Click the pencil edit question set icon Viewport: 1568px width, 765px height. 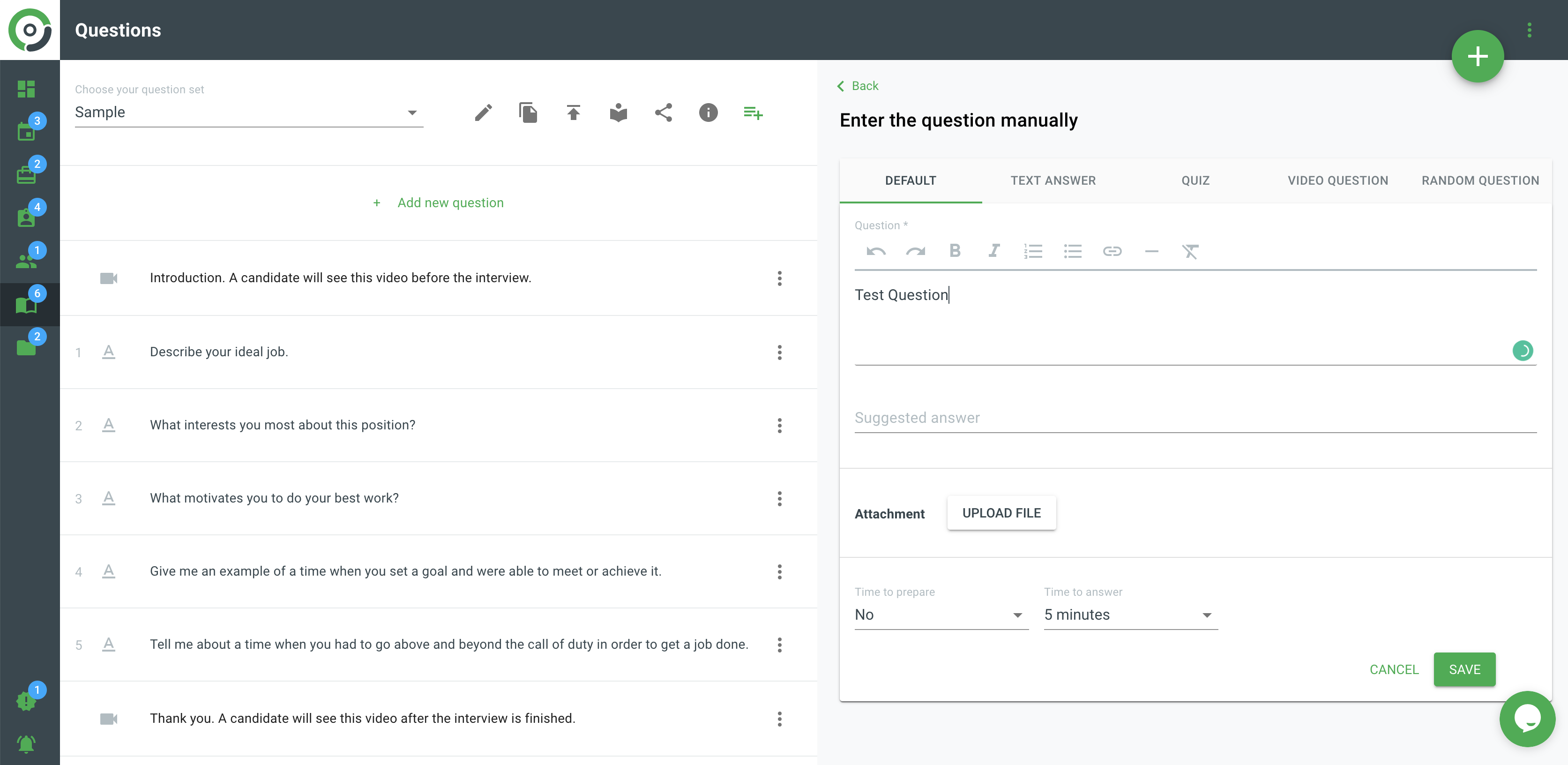483,112
